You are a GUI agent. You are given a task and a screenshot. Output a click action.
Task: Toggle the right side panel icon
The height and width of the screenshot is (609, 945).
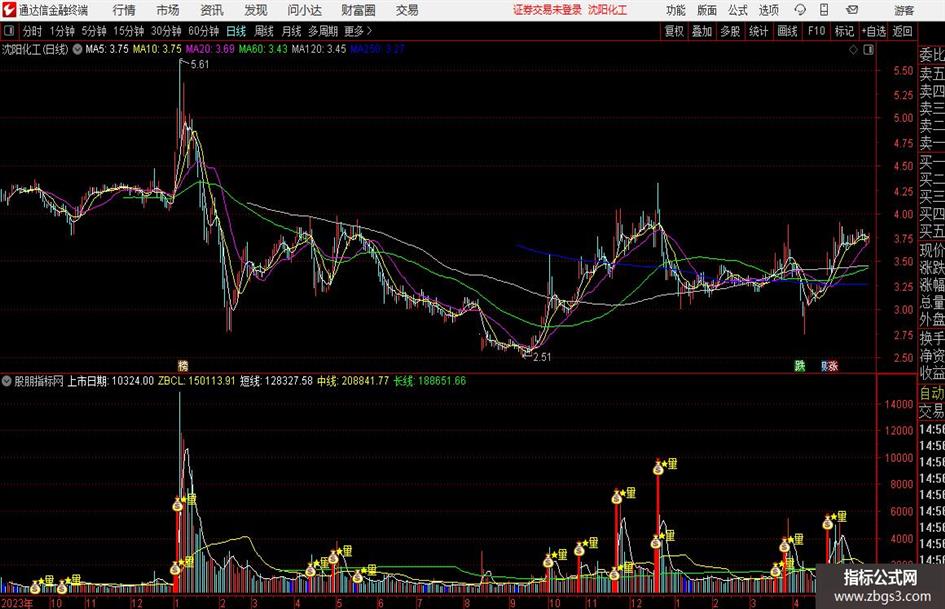coord(868,50)
